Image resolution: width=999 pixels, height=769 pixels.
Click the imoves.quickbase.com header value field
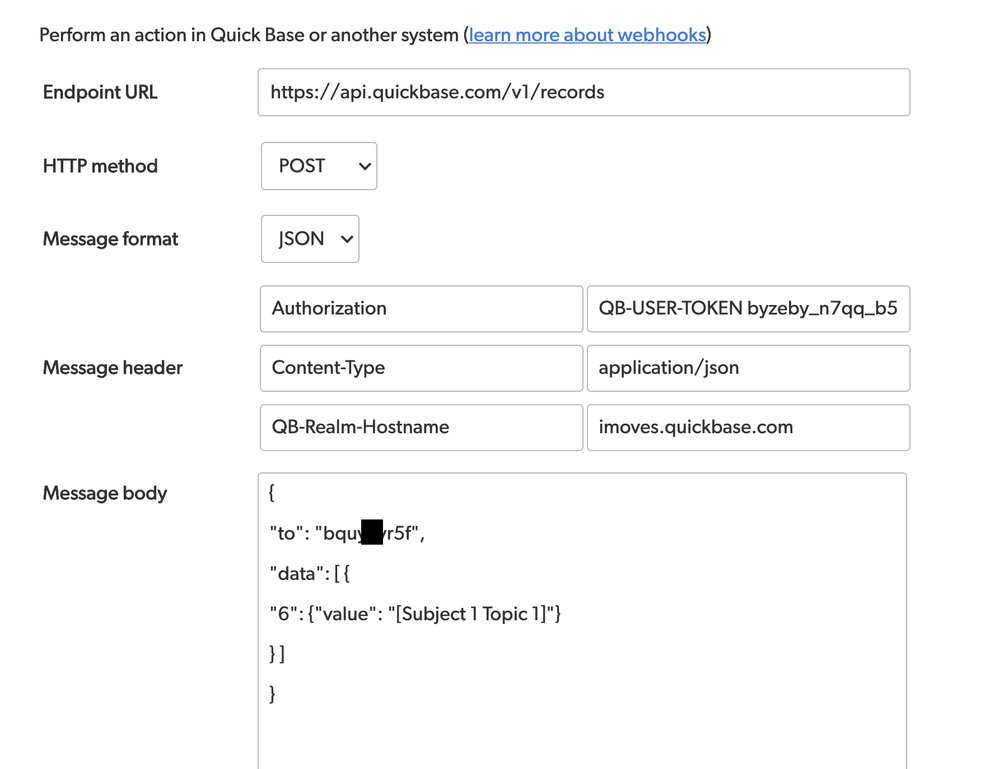click(x=749, y=428)
